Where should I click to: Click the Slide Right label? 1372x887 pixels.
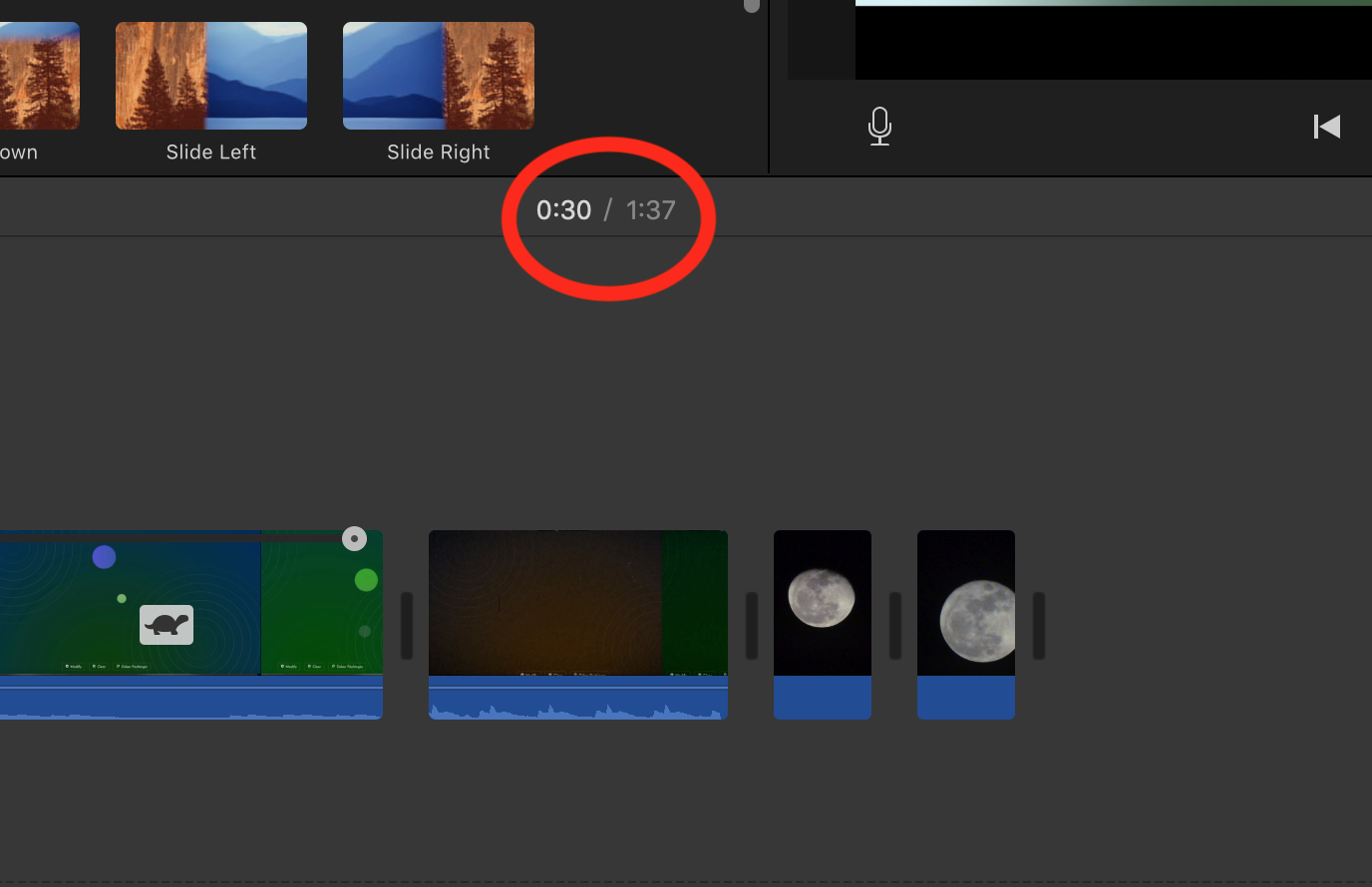439,152
